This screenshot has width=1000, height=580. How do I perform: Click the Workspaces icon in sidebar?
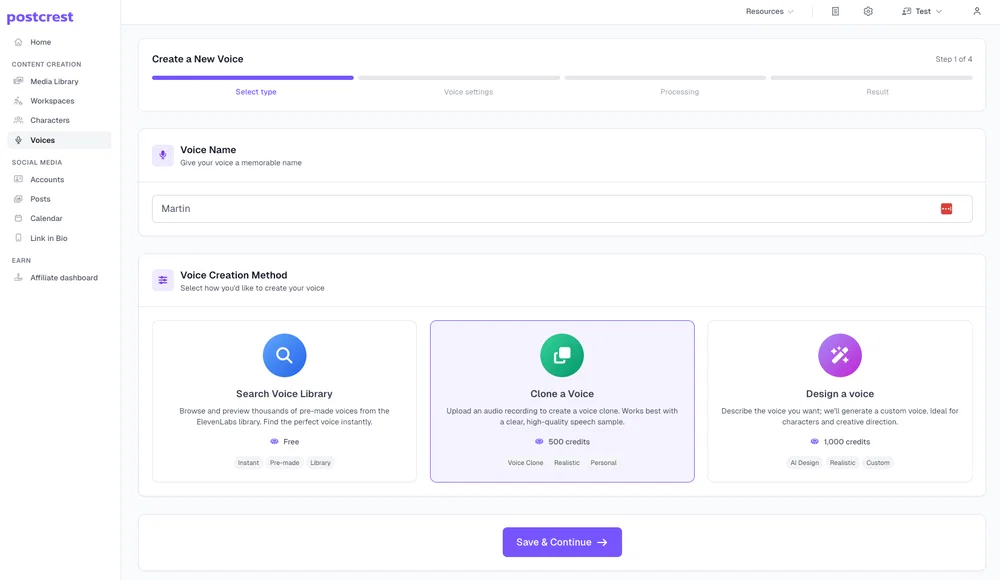18,101
